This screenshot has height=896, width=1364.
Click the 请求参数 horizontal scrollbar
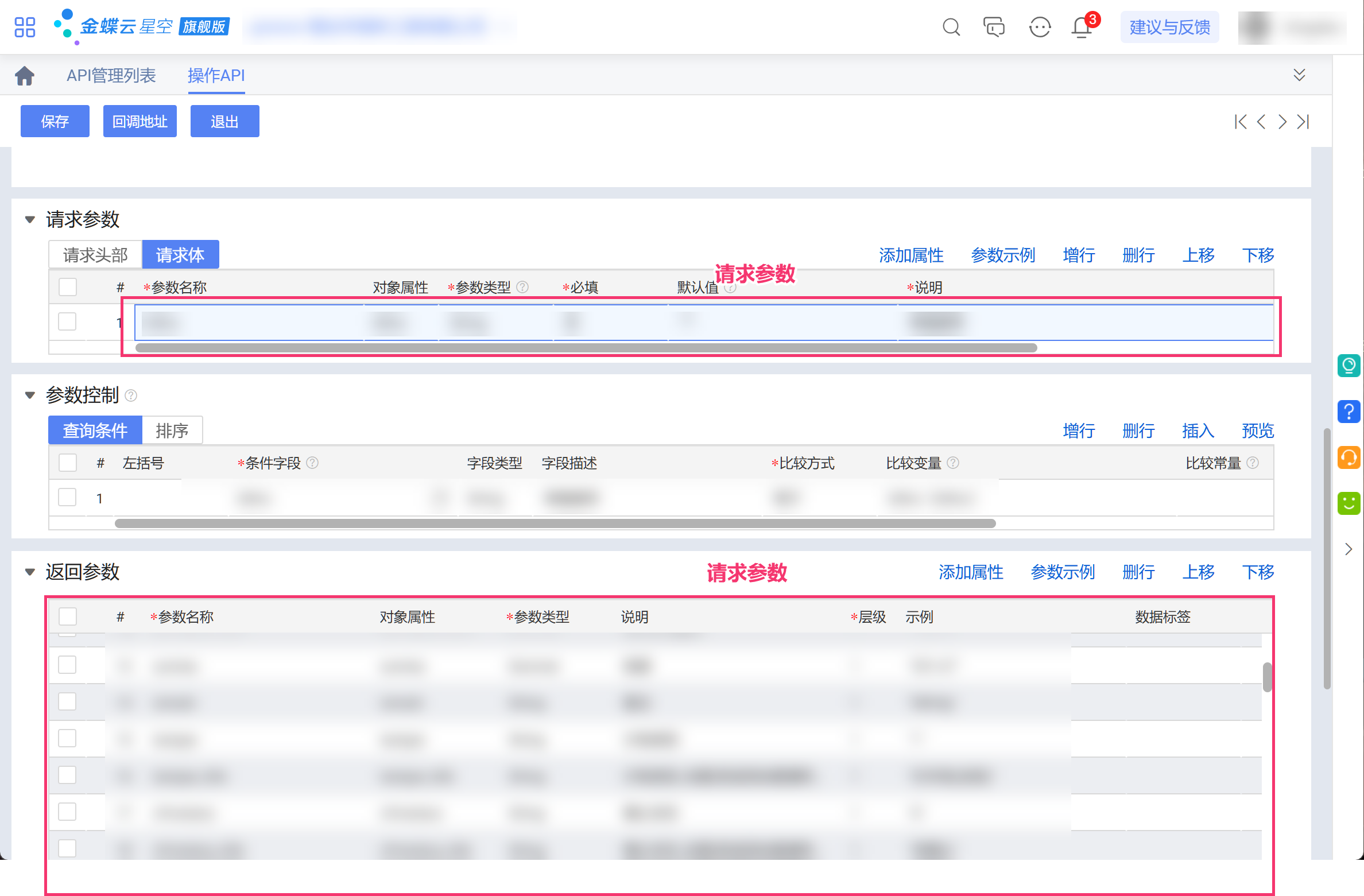pyautogui.click(x=586, y=348)
